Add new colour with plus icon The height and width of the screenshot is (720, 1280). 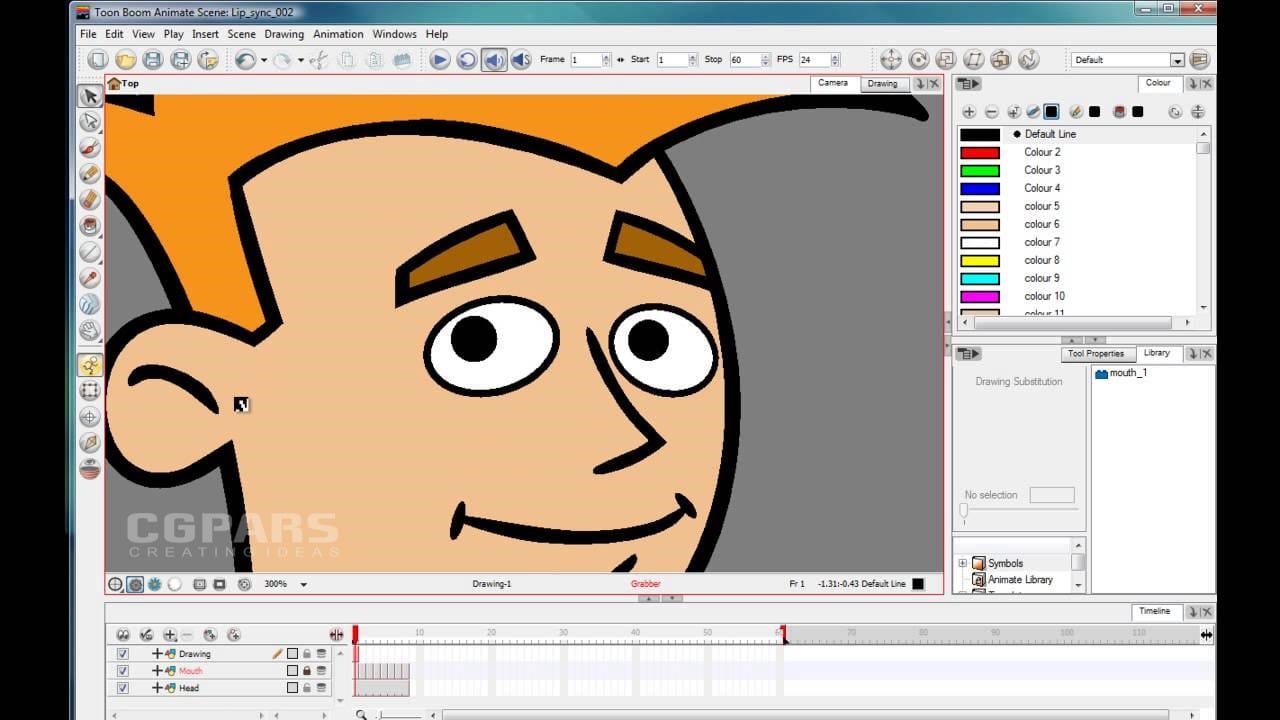coord(968,112)
